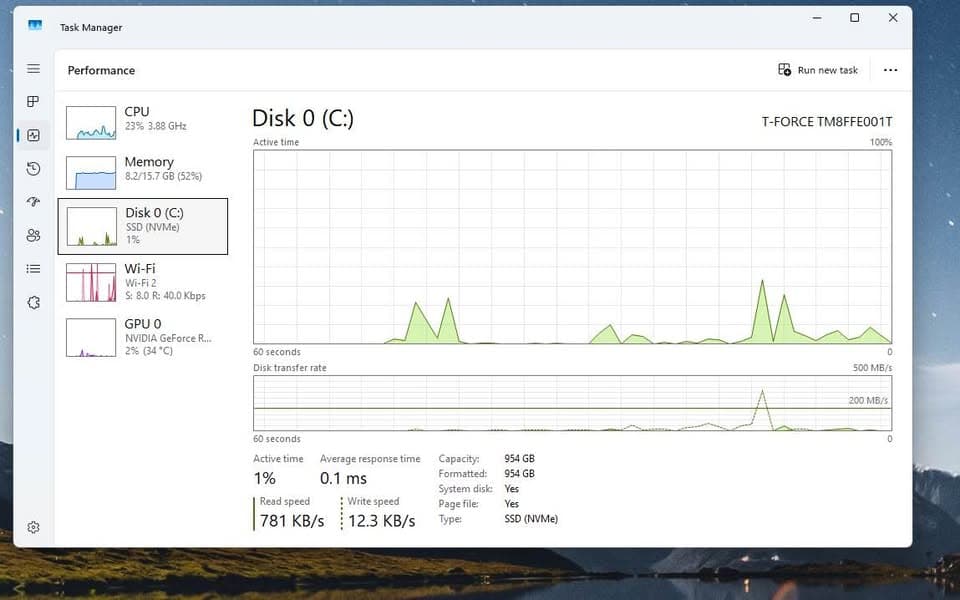Click the Task Manager app icon in title bar
Image resolution: width=960 pixels, height=600 pixels.
point(35,26)
